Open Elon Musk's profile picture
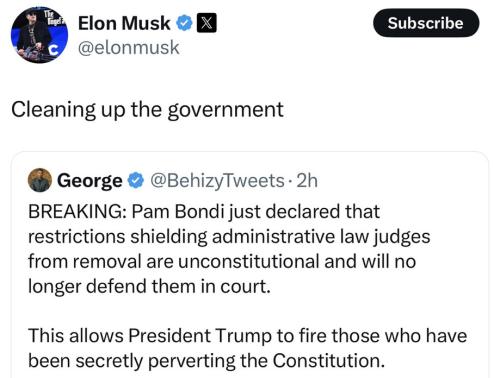The width and height of the screenshot is (500, 378). pyautogui.click(x=39, y=35)
